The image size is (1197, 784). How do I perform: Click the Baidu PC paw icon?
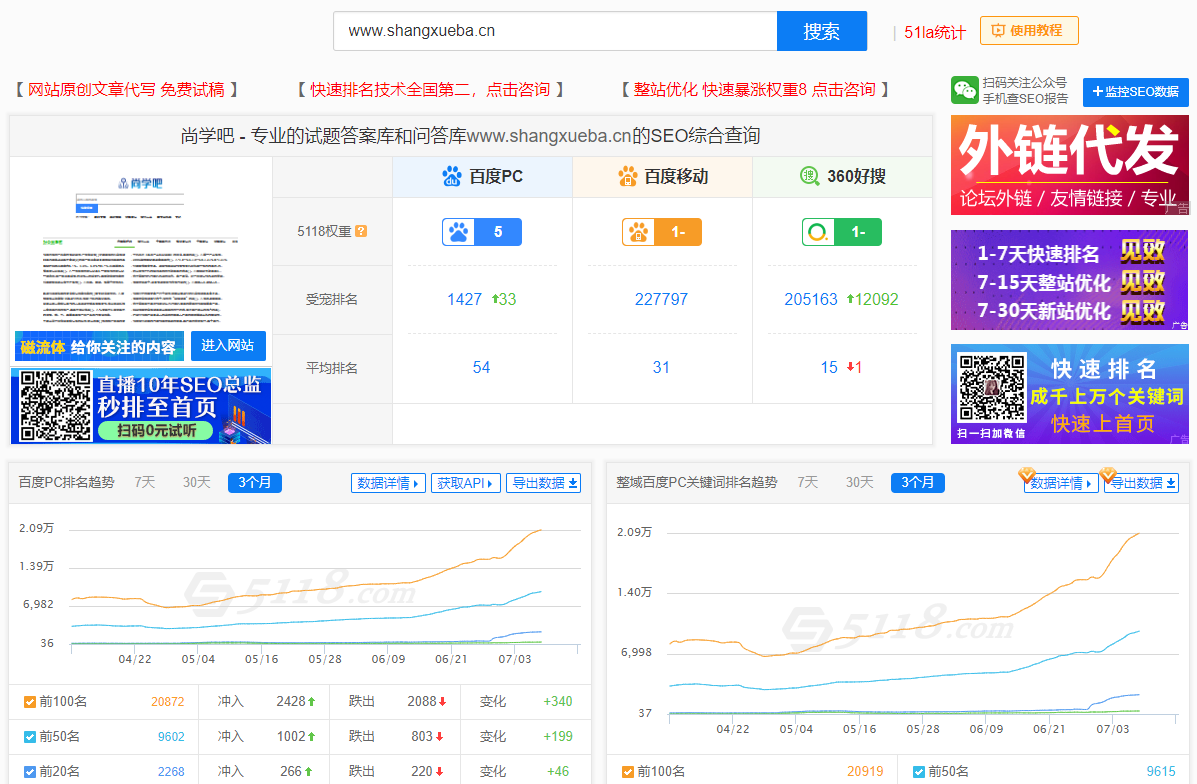(452, 176)
